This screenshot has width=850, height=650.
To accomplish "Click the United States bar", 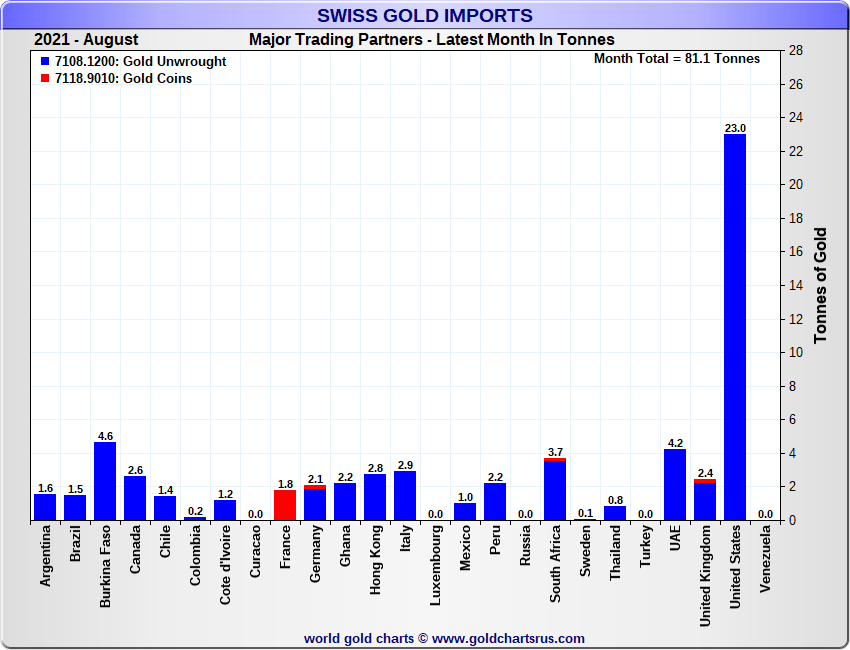I will [x=735, y=327].
